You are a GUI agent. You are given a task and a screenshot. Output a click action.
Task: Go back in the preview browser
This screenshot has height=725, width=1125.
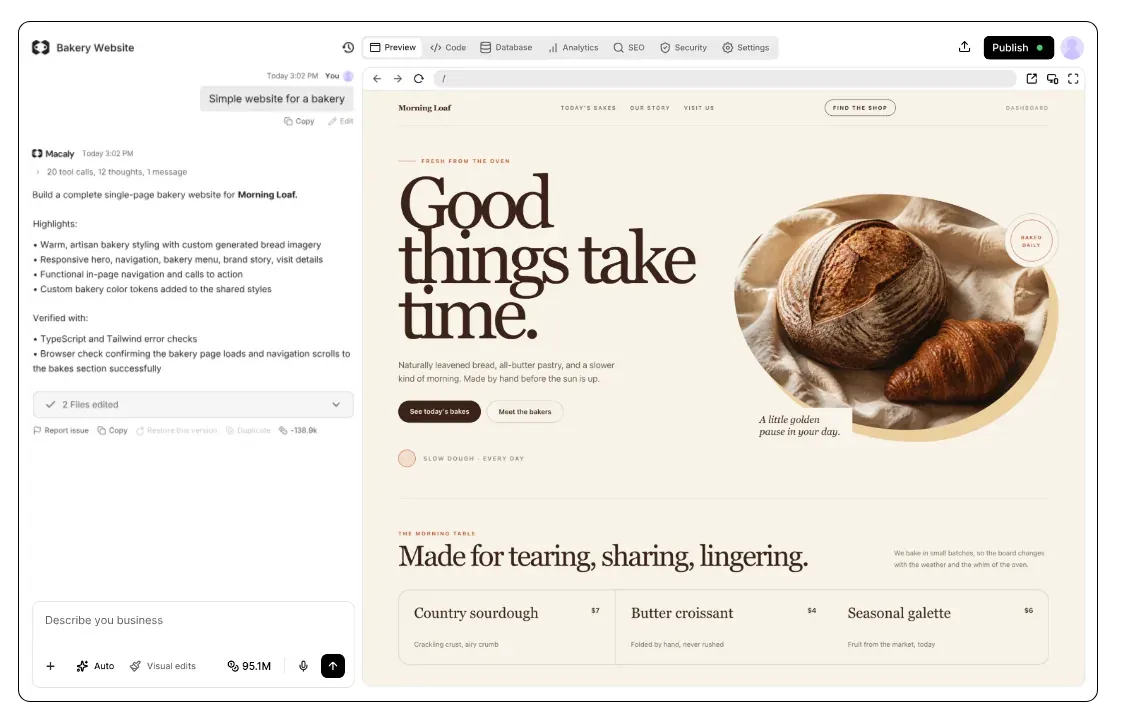tap(377, 79)
